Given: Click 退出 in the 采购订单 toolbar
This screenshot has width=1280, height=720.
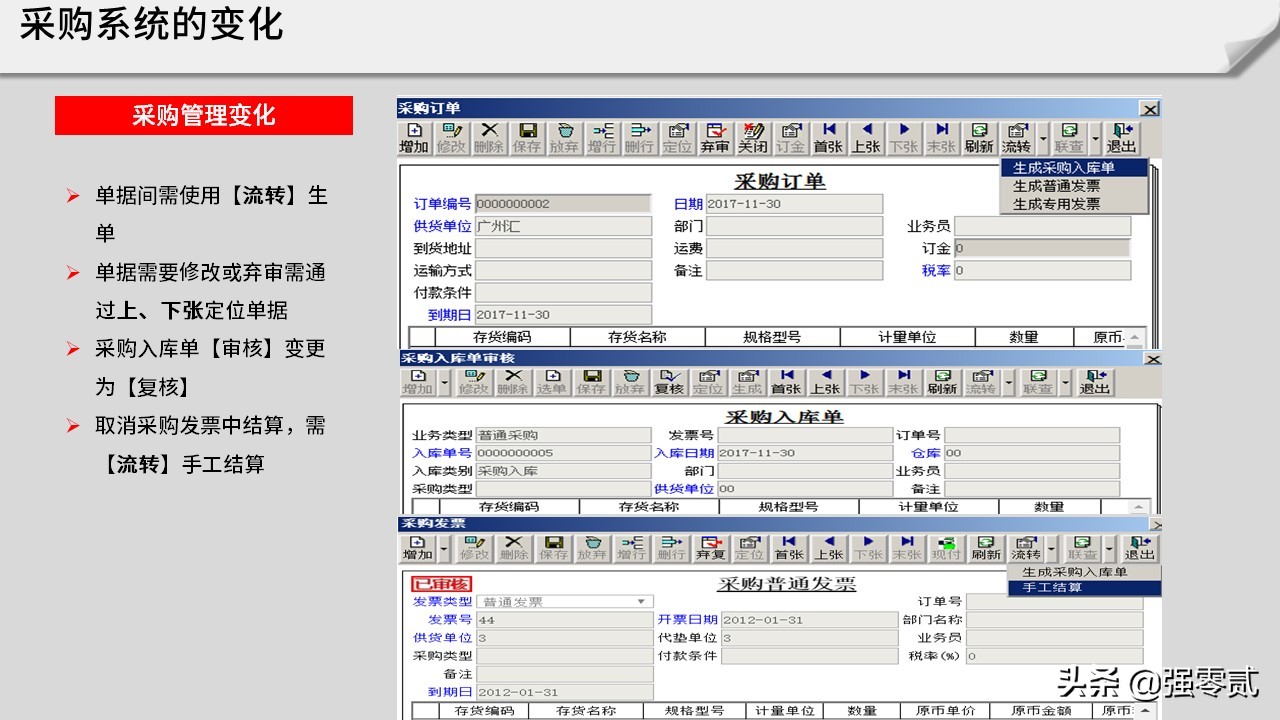Looking at the screenshot, I should click(1121, 138).
